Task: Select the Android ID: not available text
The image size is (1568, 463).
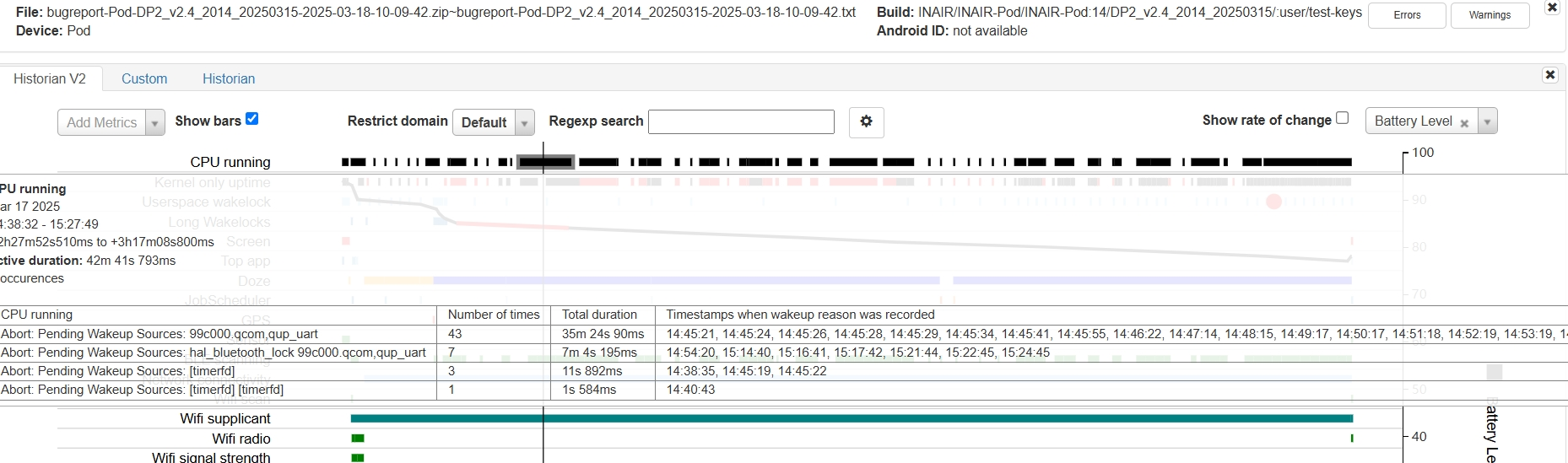Action: 952,30
